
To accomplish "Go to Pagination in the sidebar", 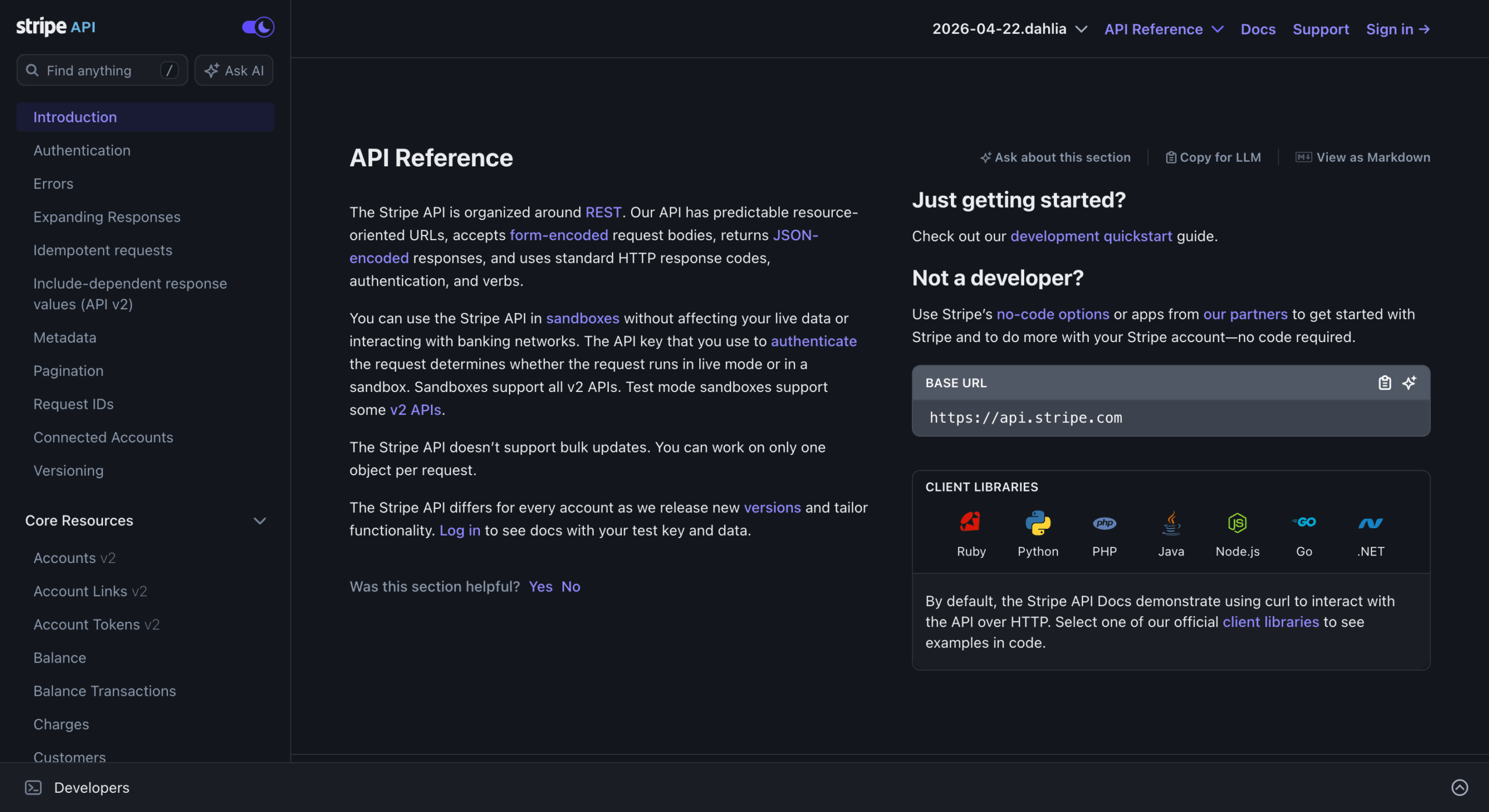I will tap(69, 371).
